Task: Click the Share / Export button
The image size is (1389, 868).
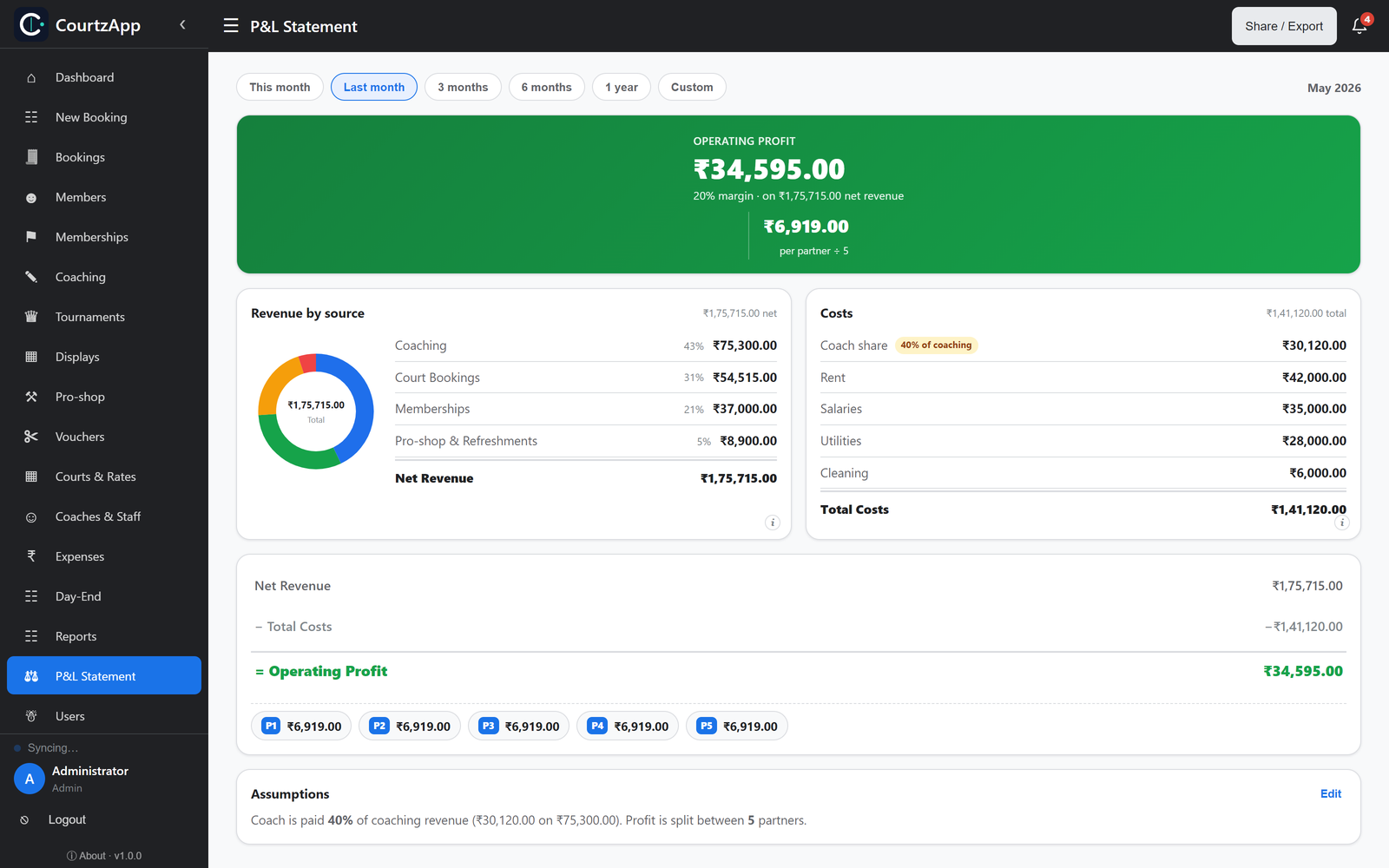Action: [x=1284, y=26]
